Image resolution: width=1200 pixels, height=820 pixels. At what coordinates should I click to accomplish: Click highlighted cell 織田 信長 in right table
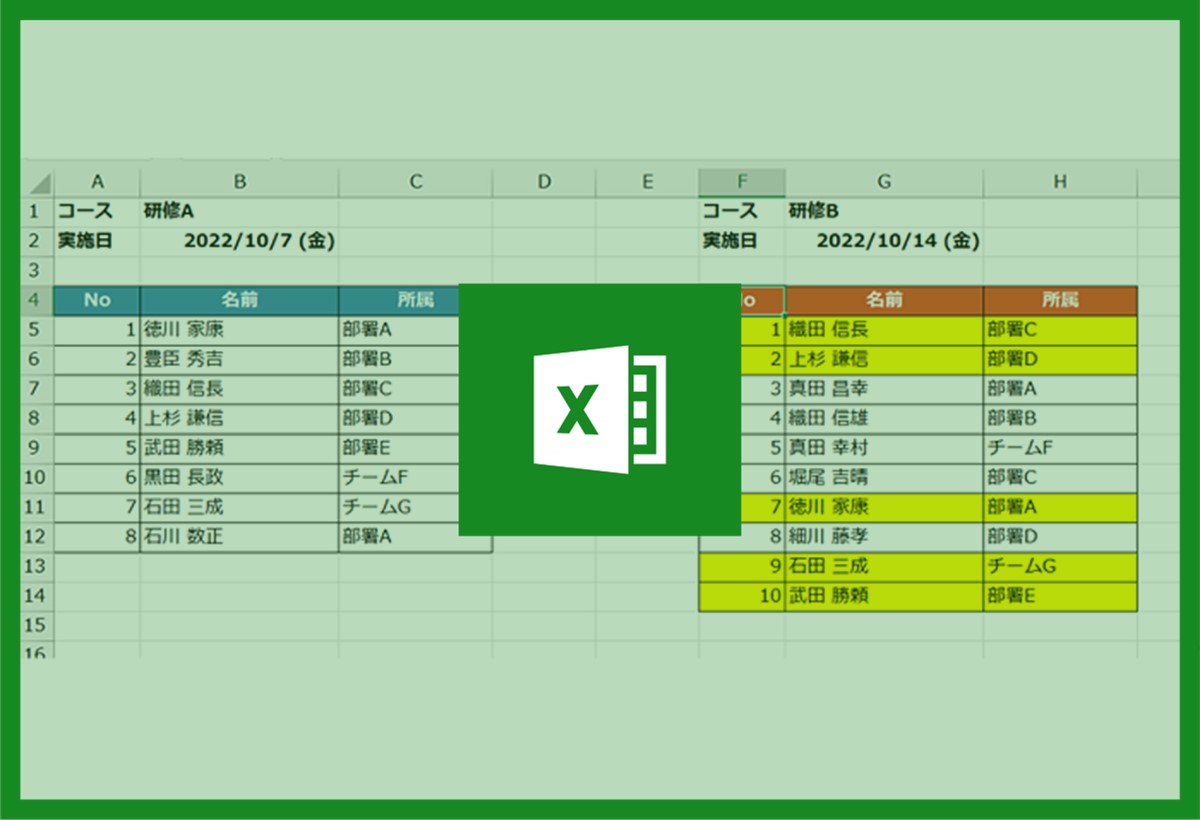884,329
